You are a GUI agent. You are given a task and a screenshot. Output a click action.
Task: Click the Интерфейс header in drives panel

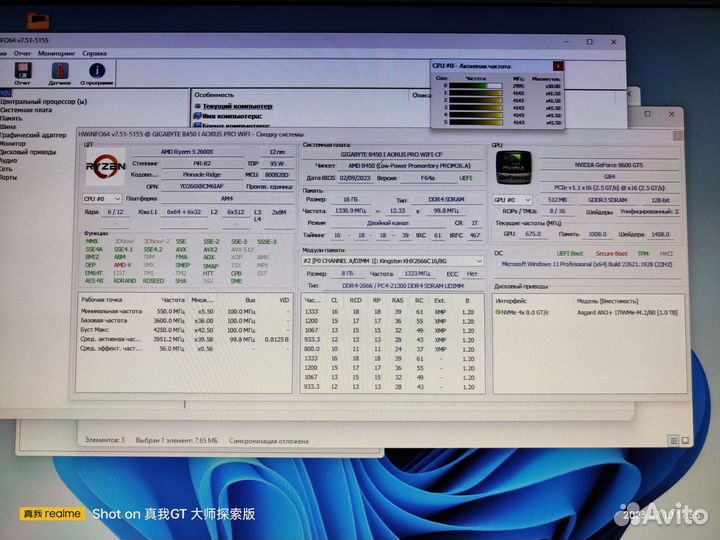[511, 301]
